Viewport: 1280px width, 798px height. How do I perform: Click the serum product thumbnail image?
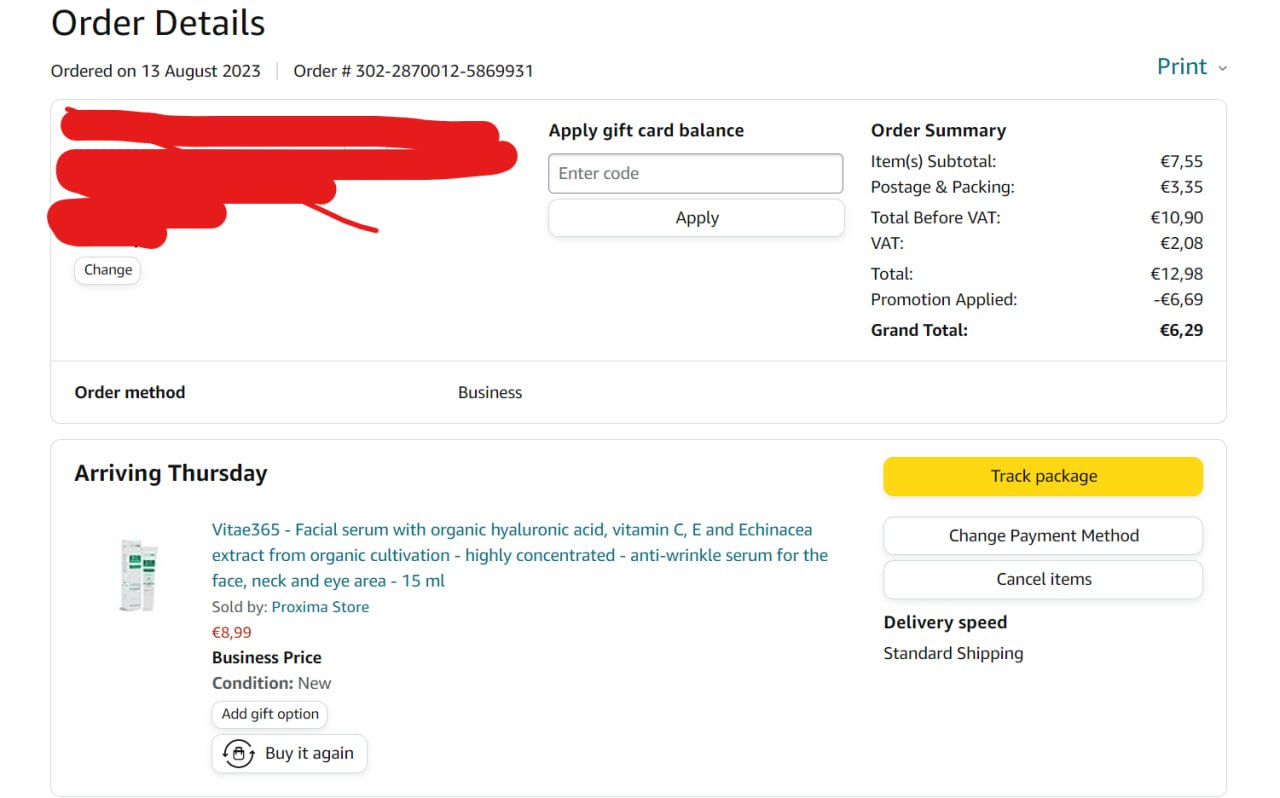[139, 575]
